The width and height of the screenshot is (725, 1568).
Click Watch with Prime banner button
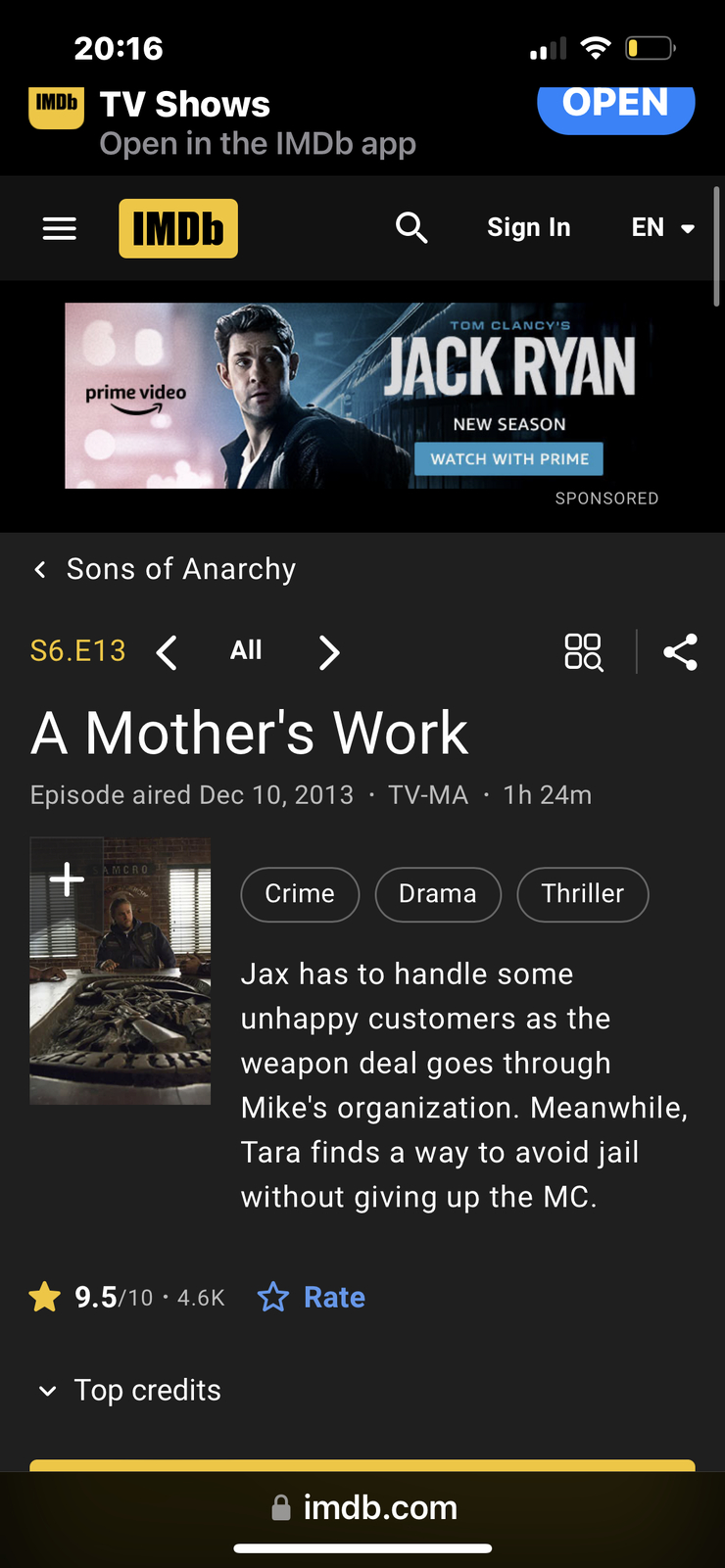click(x=509, y=458)
